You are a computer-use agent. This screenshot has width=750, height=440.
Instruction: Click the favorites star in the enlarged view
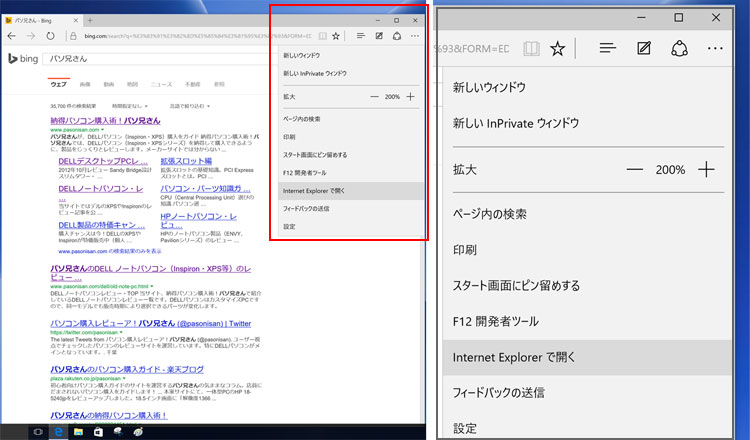557,48
